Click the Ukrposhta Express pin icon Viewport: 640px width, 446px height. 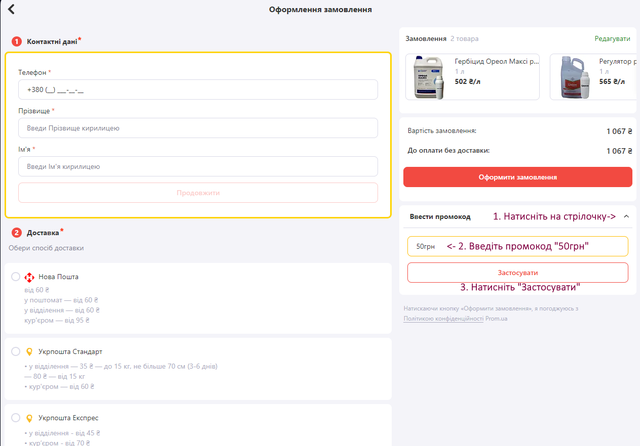tap(29, 417)
